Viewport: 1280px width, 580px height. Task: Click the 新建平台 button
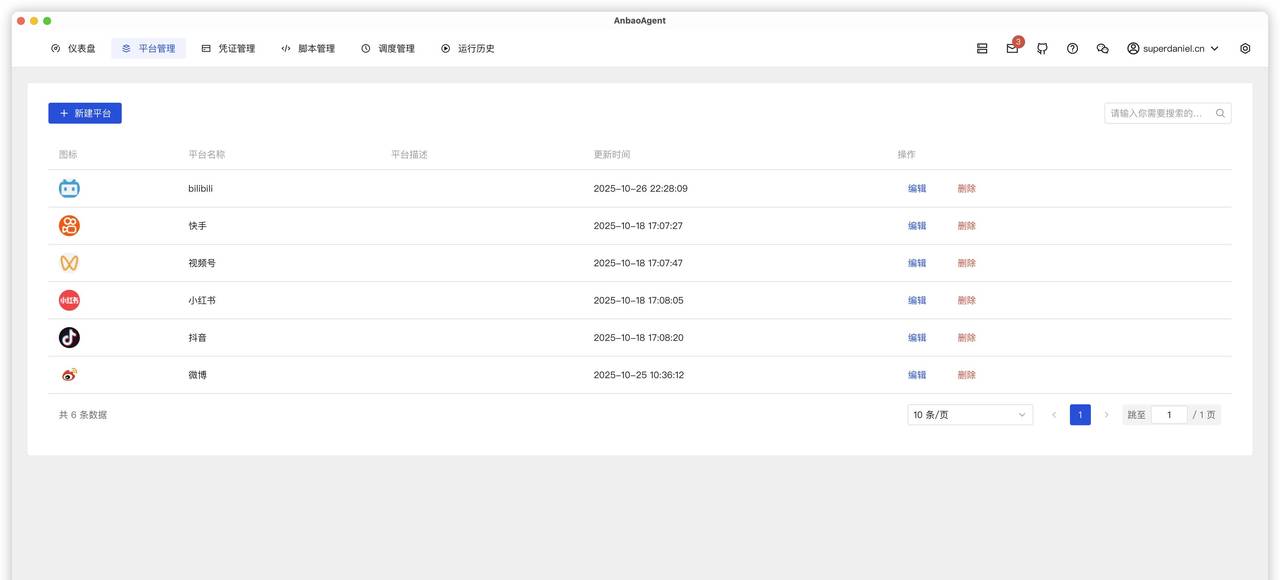(x=85, y=110)
